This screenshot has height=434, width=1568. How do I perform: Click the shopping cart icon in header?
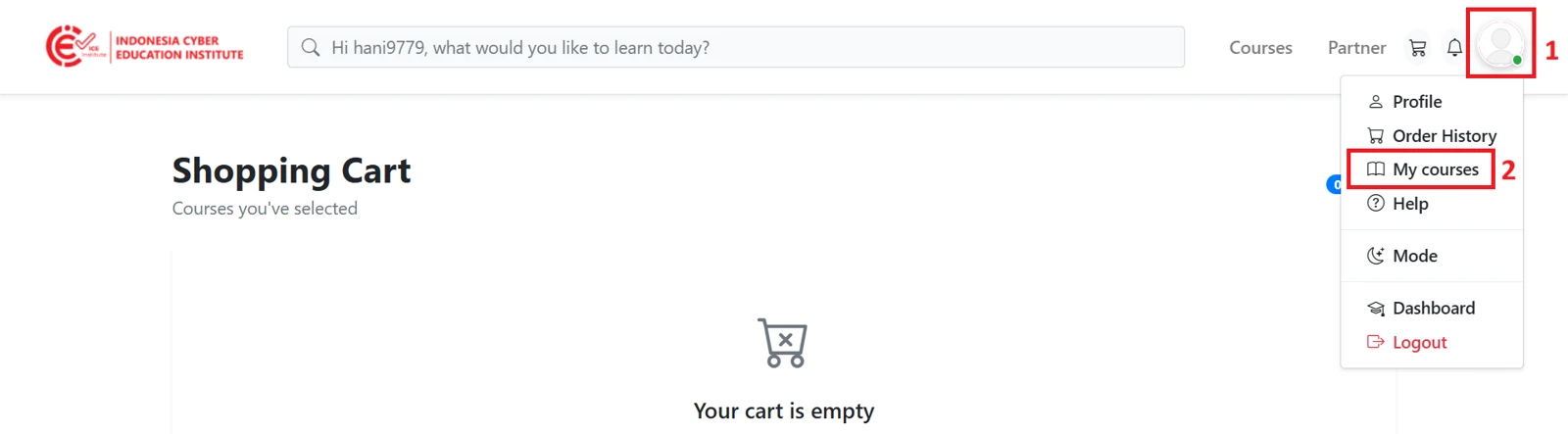point(1417,47)
